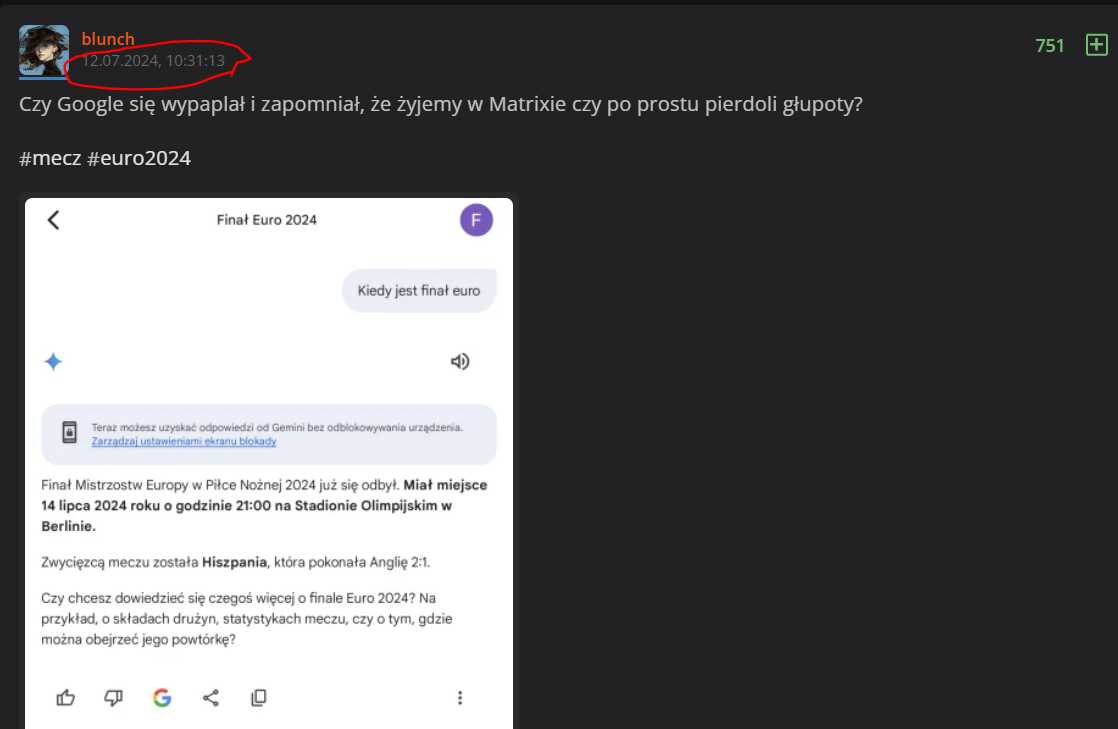Open the three-dot more options menu

[x=460, y=698]
